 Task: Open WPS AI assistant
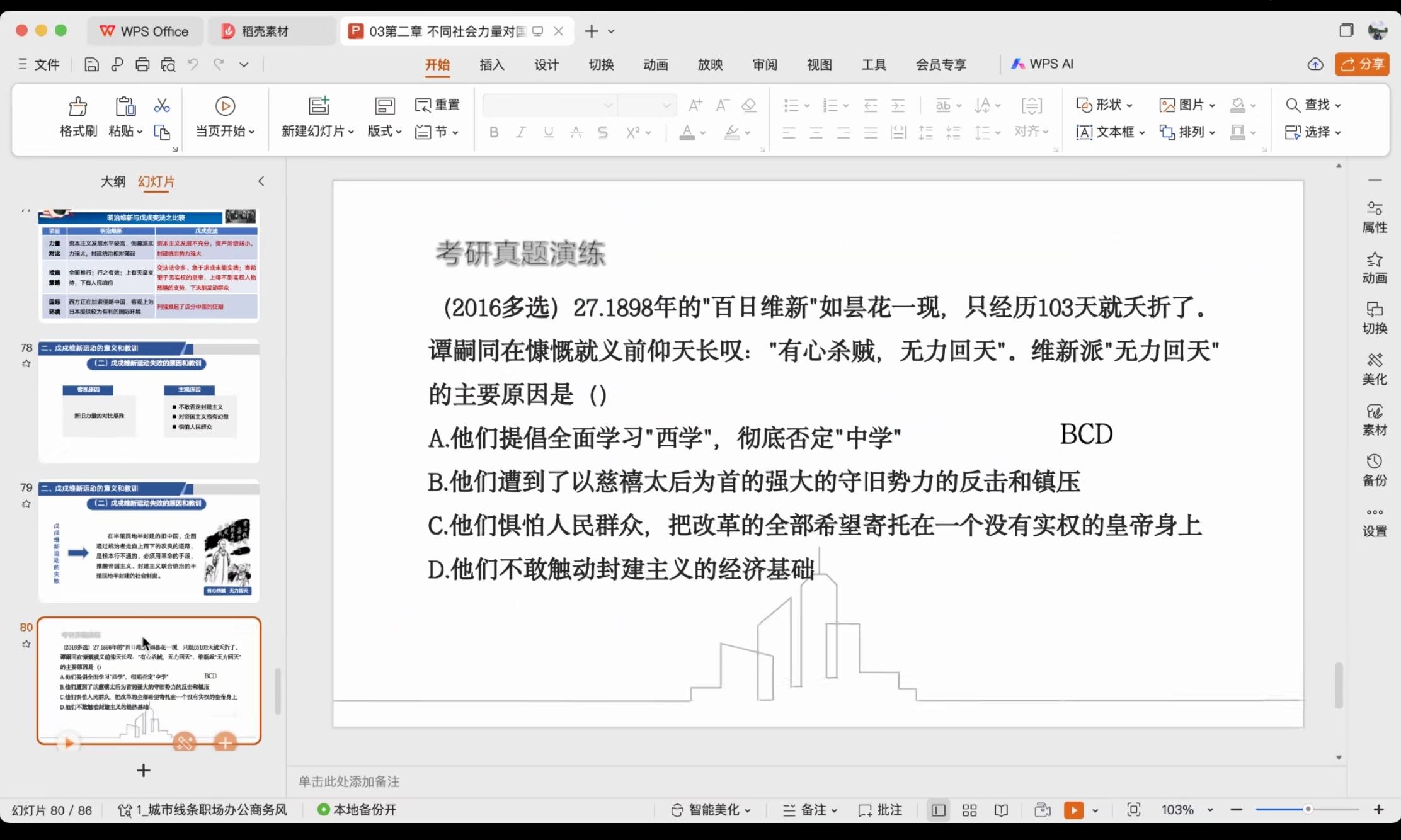(1042, 64)
